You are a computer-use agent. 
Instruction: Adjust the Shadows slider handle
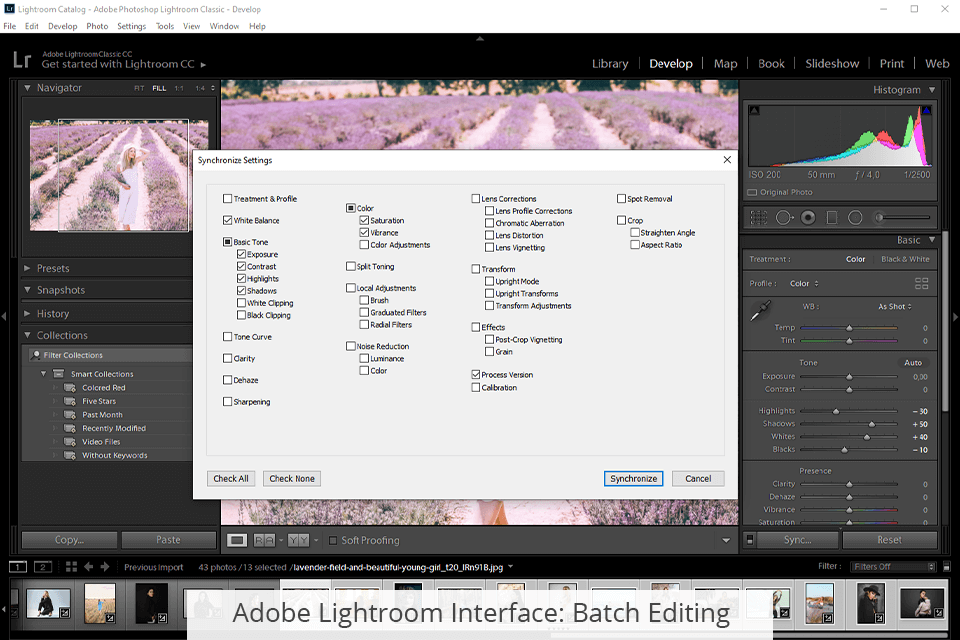click(872, 424)
